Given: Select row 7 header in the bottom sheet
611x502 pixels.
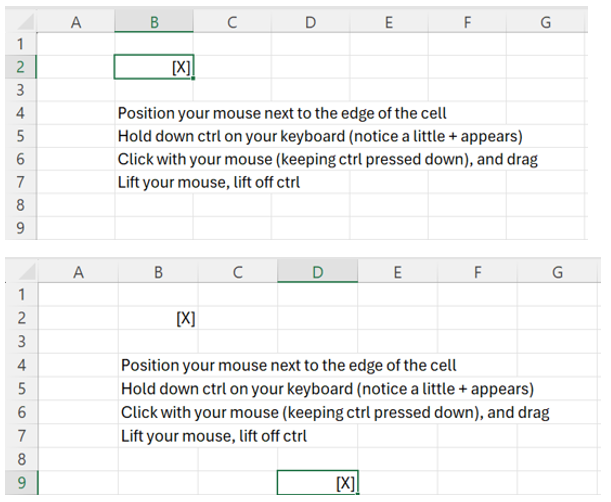Looking at the screenshot, I should tap(20, 436).
